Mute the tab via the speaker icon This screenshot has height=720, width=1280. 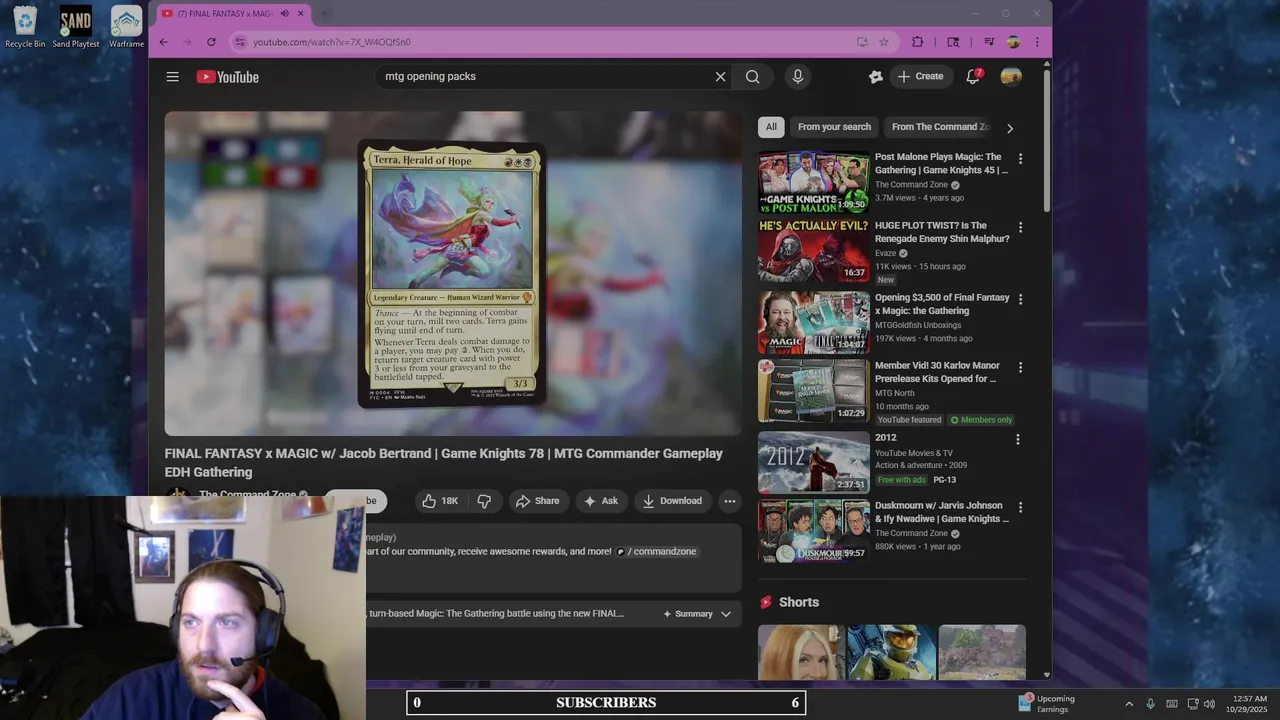[284, 14]
